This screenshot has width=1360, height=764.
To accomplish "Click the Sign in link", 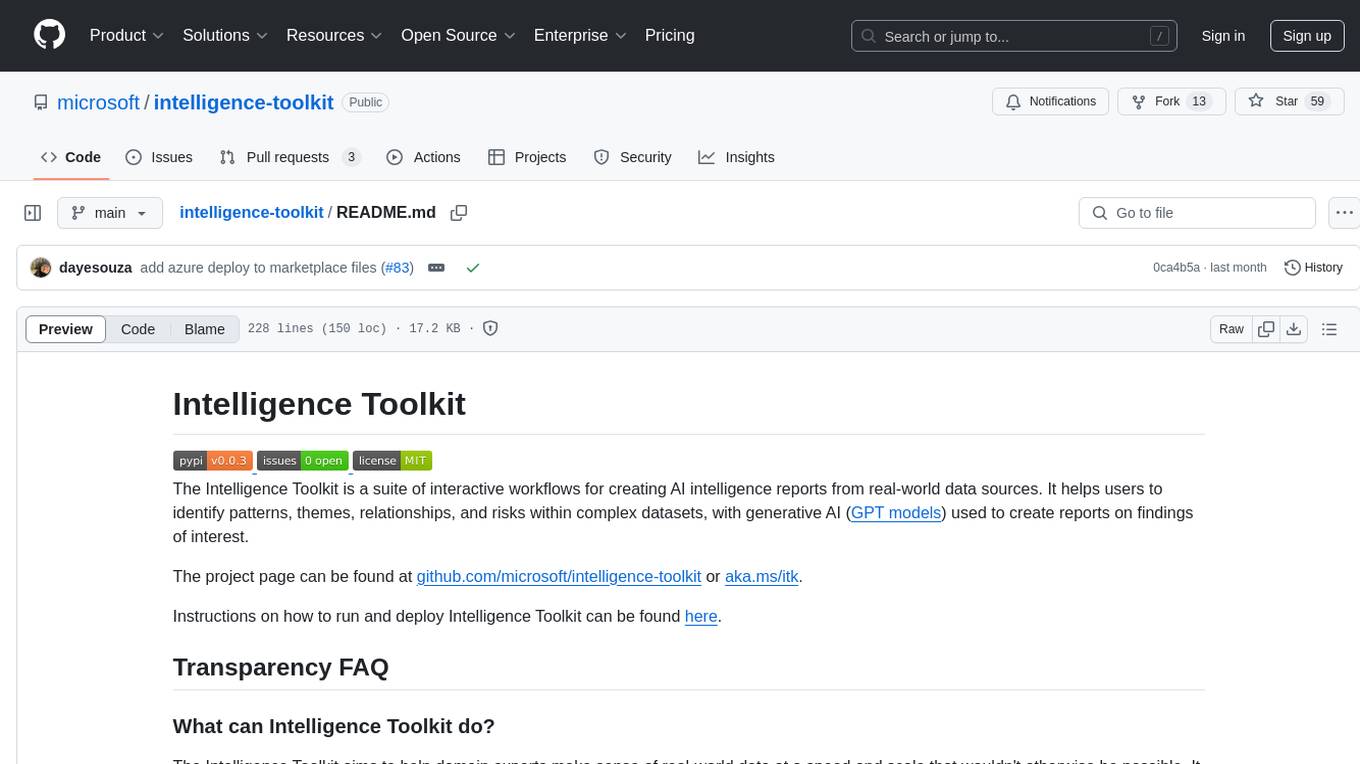I will pyautogui.click(x=1223, y=36).
